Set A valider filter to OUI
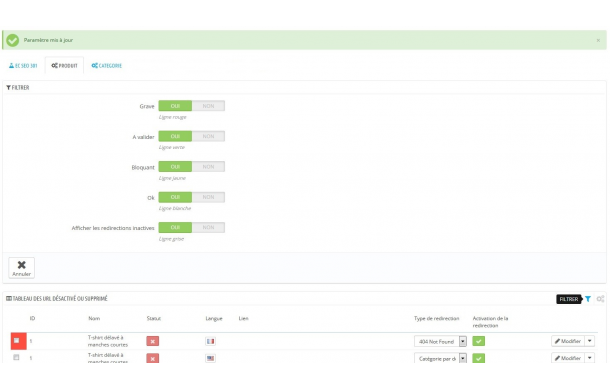 (x=175, y=136)
